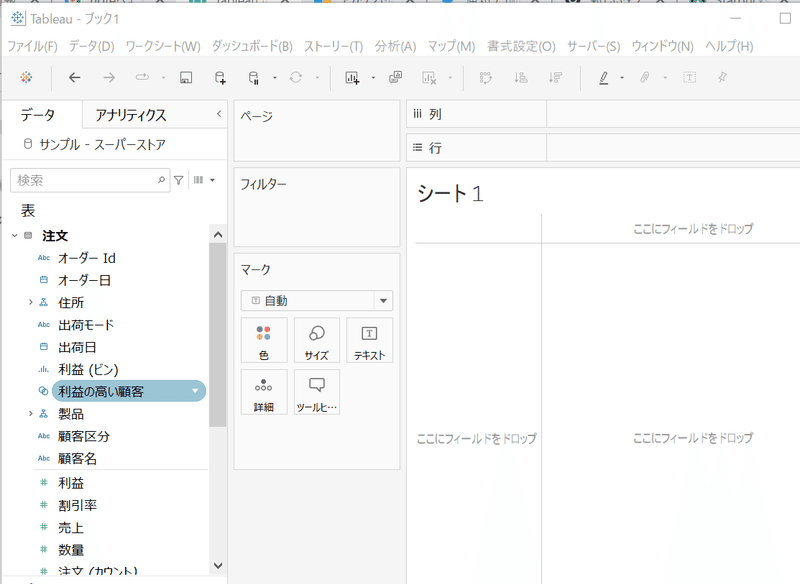Click the data pane scroll up arrow
The width and height of the screenshot is (800, 584).
[x=218, y=235]
